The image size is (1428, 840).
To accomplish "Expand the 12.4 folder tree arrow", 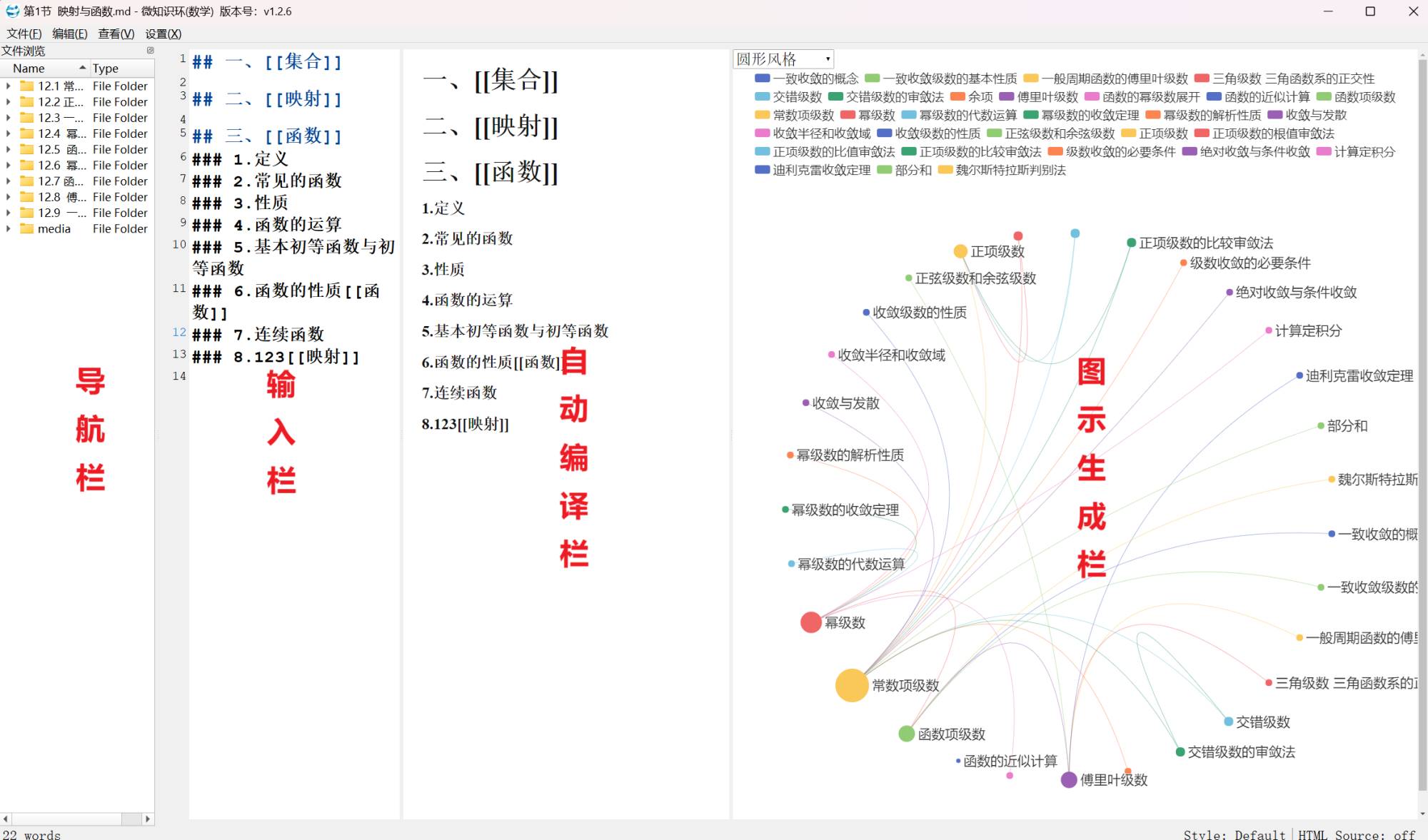I will pos(8,133).
